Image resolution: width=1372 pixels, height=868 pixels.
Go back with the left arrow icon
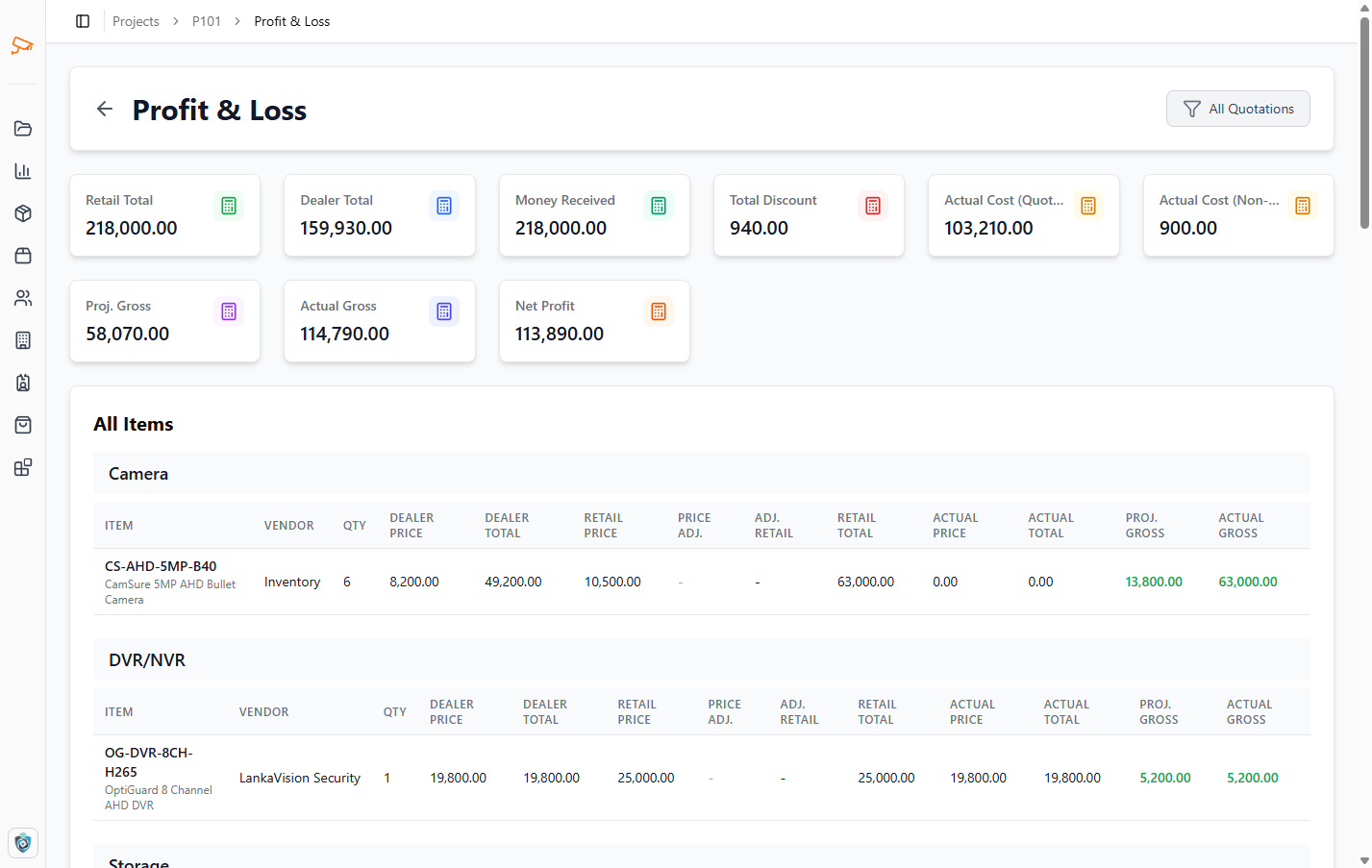pyautogui.click(x=105, y=109)
